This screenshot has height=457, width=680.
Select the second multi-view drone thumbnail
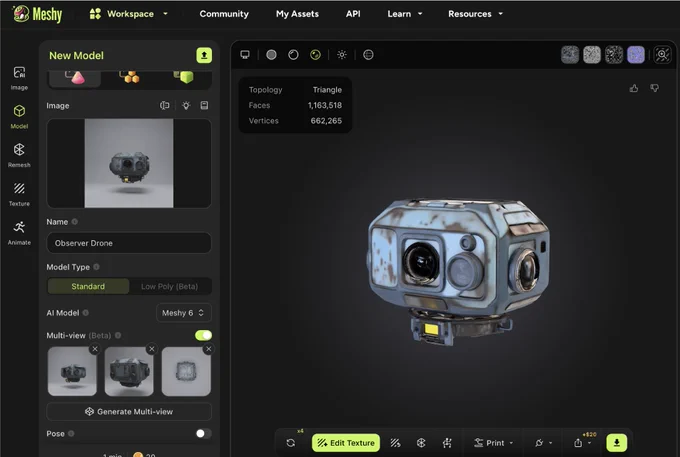pyautogui.click(x=129, y=372)
